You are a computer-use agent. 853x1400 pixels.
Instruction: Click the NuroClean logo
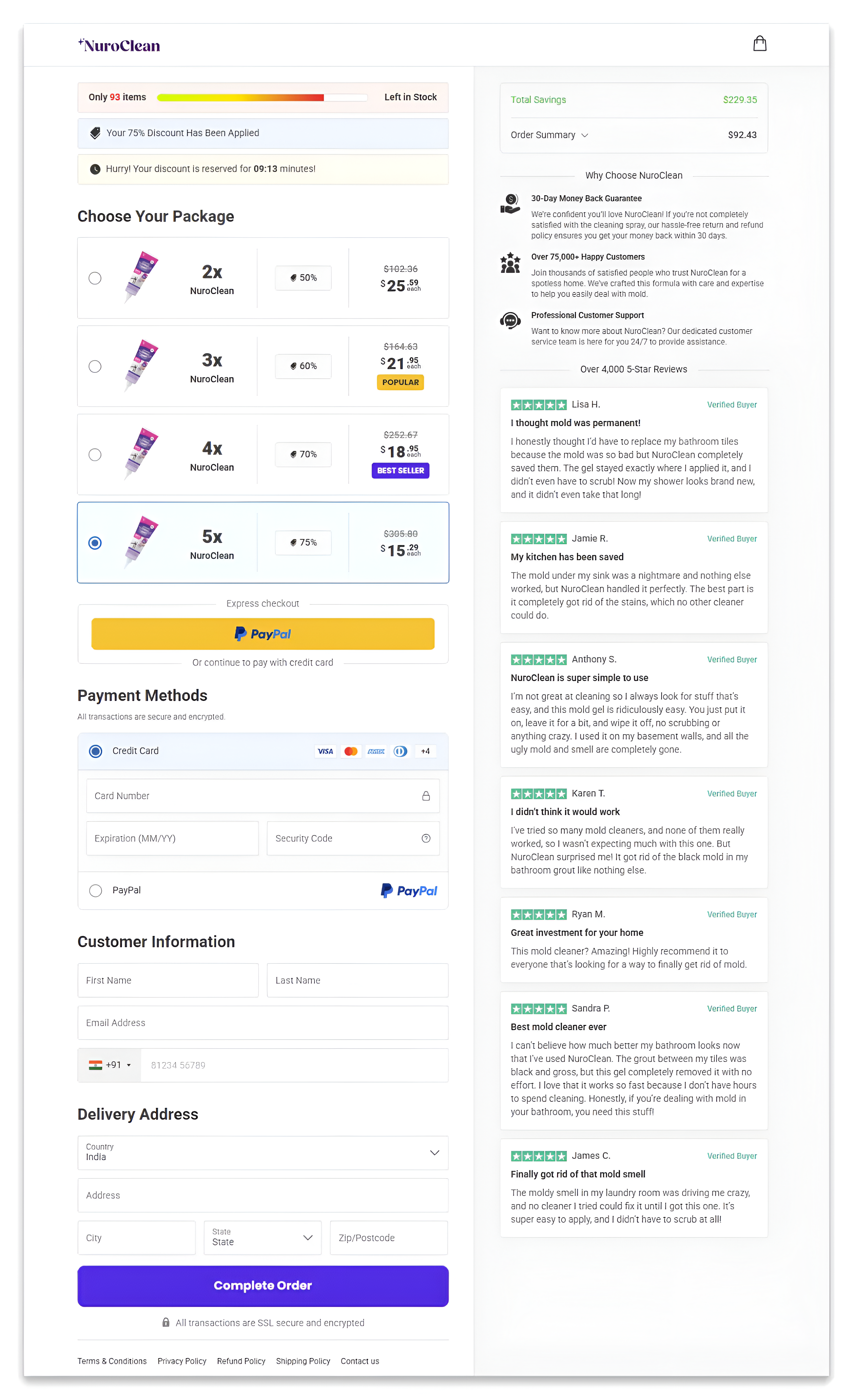click(x=119, y=45)
